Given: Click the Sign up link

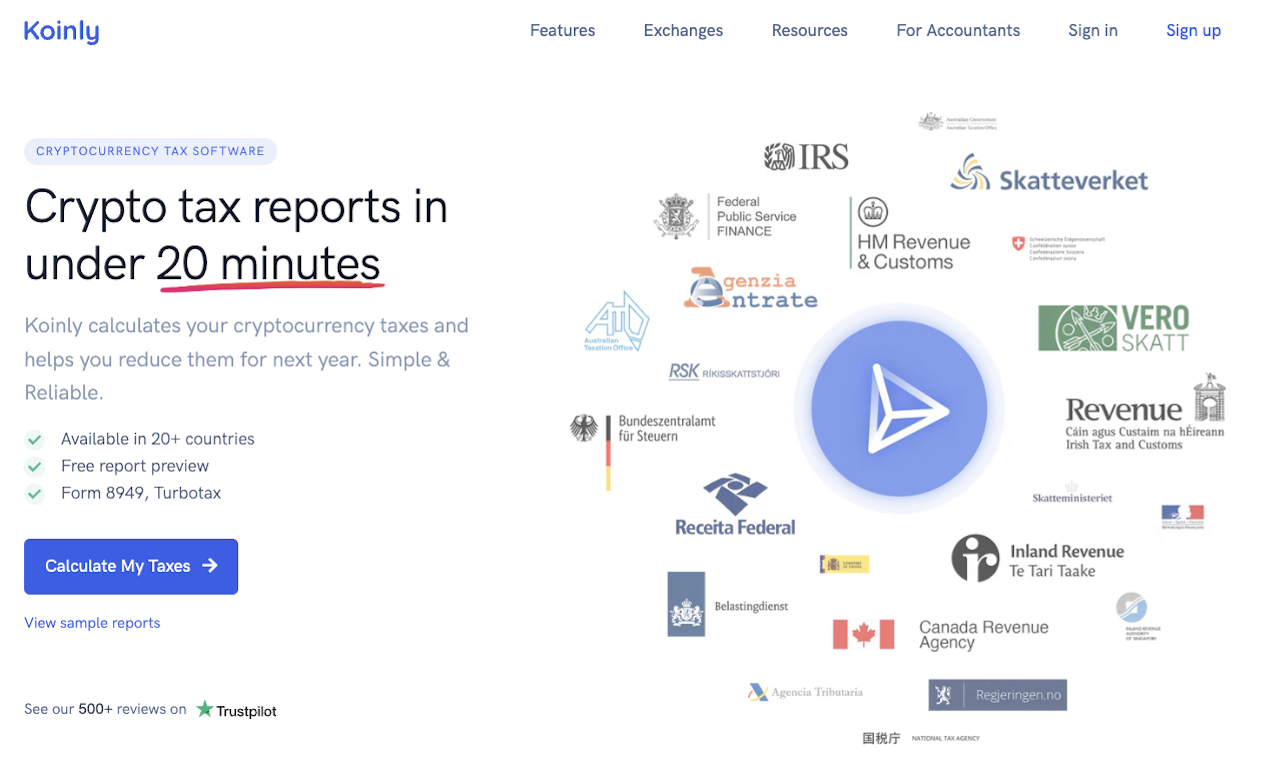Looking at the screenshot, I should click(x=1193, y=31).
